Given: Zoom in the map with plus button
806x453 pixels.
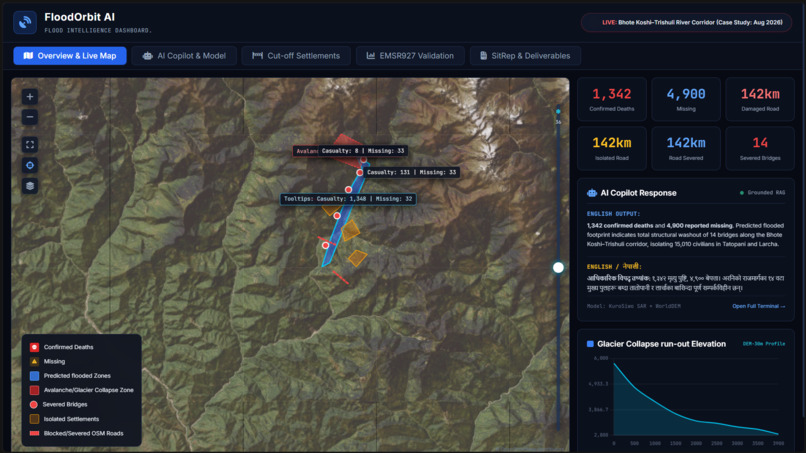Looking at the screenshot, I should (x=30, y=97).
